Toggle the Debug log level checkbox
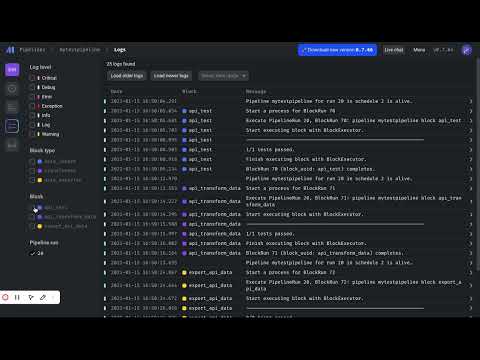This screenshot has width=480, height=360. pos(32,87)
